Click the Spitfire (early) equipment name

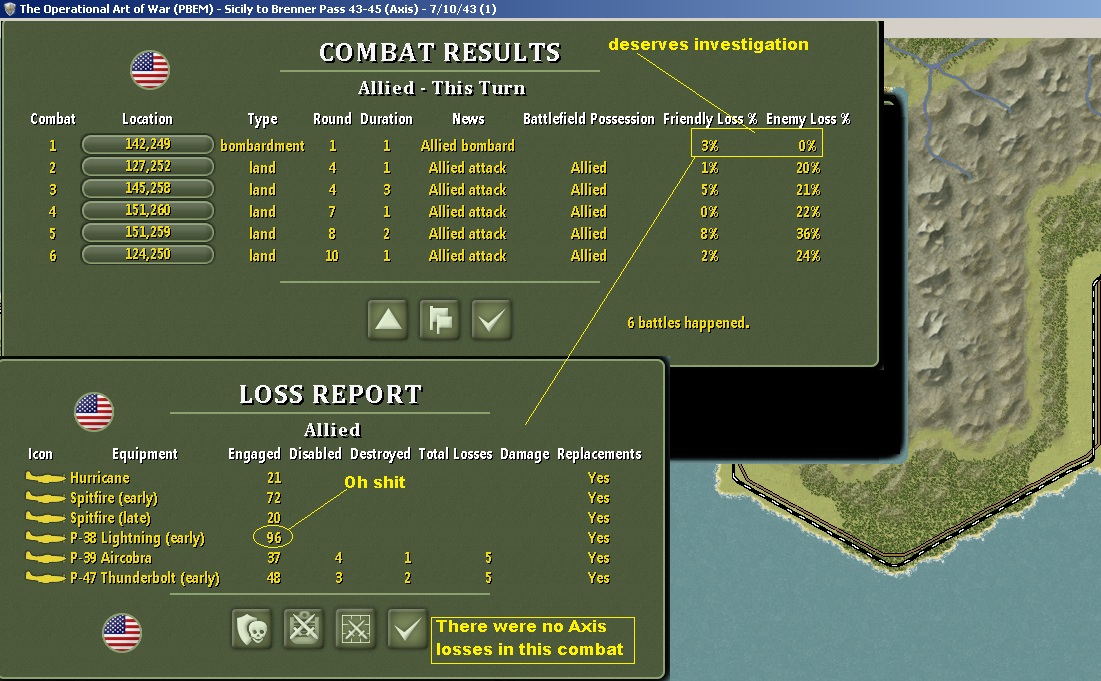pyautogui.click(x=114, y=498)
